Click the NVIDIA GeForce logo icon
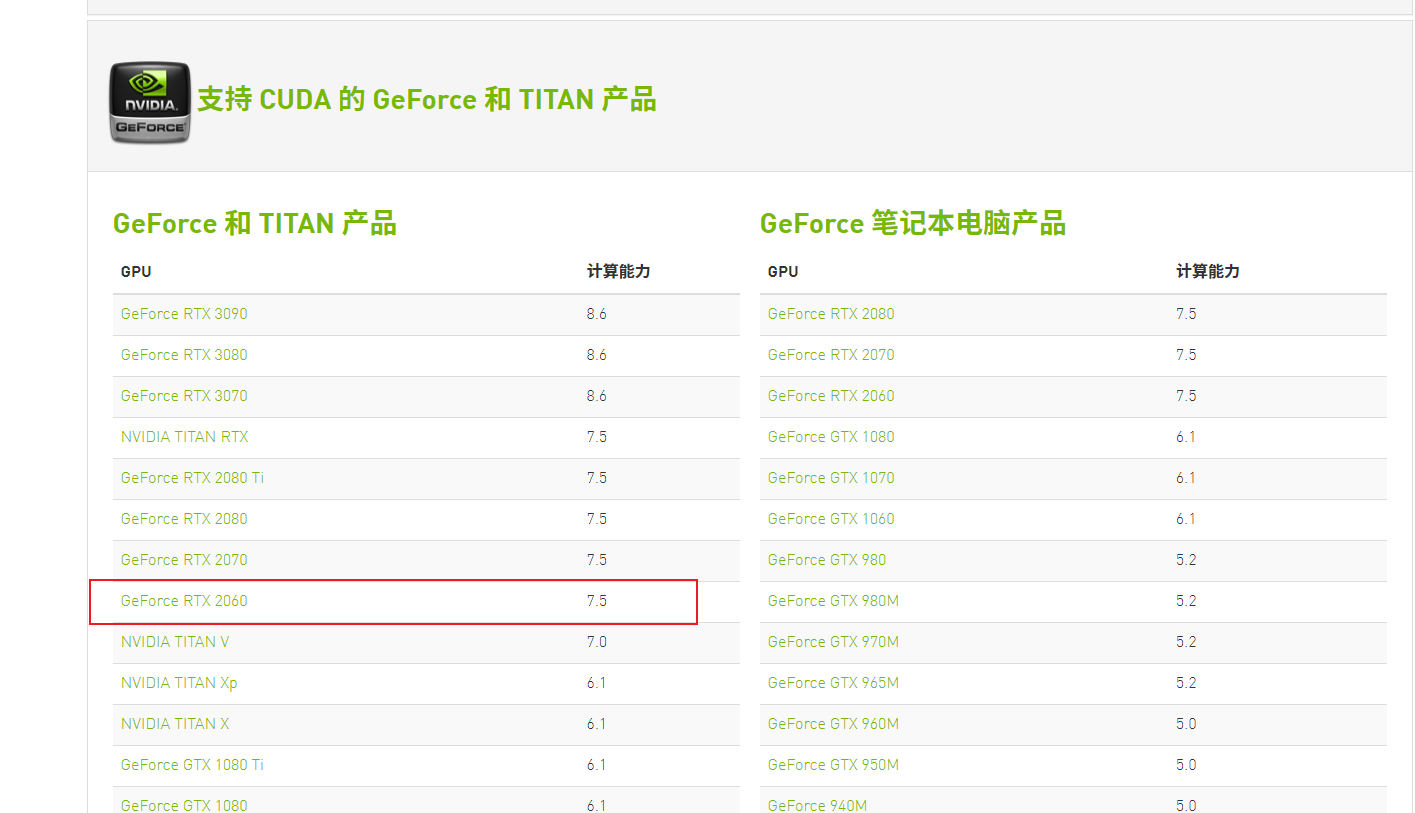This screenshot has height=813, width=1415. (x=150, y=102)
